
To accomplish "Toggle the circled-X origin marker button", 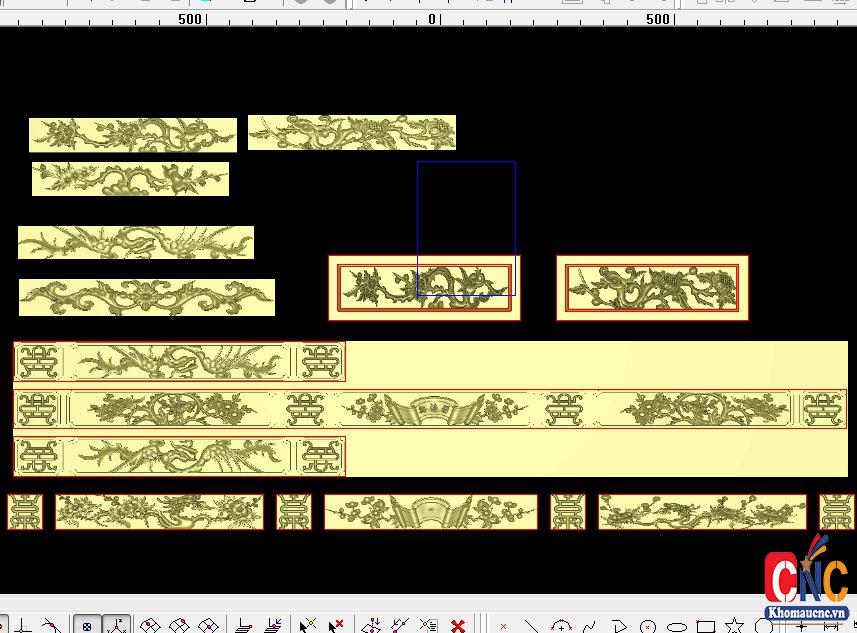I will pos(88,624).
